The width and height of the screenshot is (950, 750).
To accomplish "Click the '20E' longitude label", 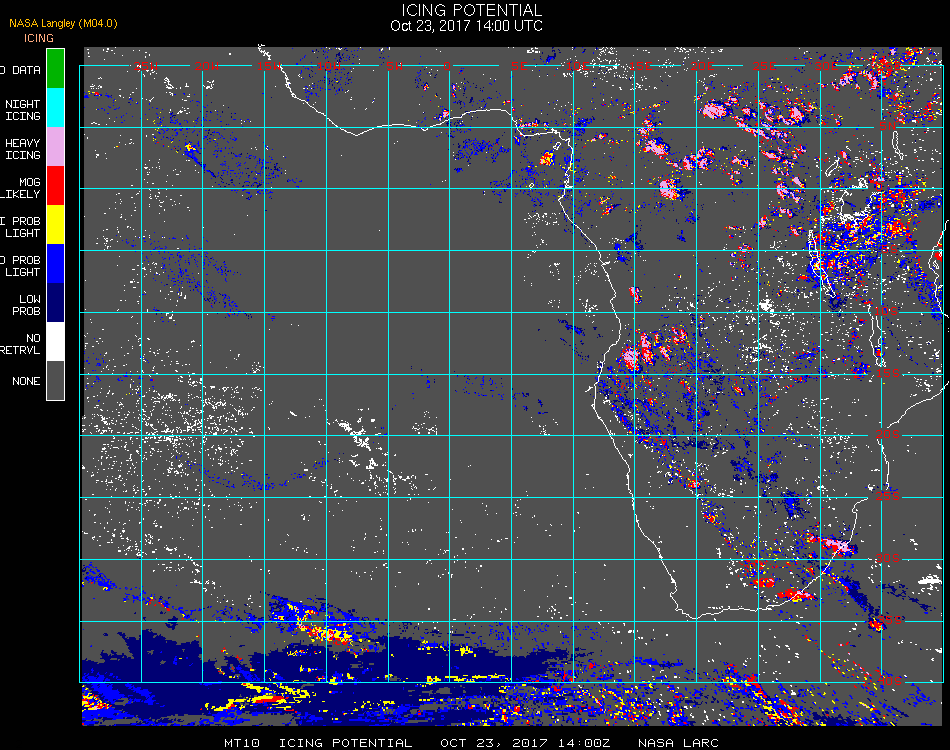I will (702, 66).
